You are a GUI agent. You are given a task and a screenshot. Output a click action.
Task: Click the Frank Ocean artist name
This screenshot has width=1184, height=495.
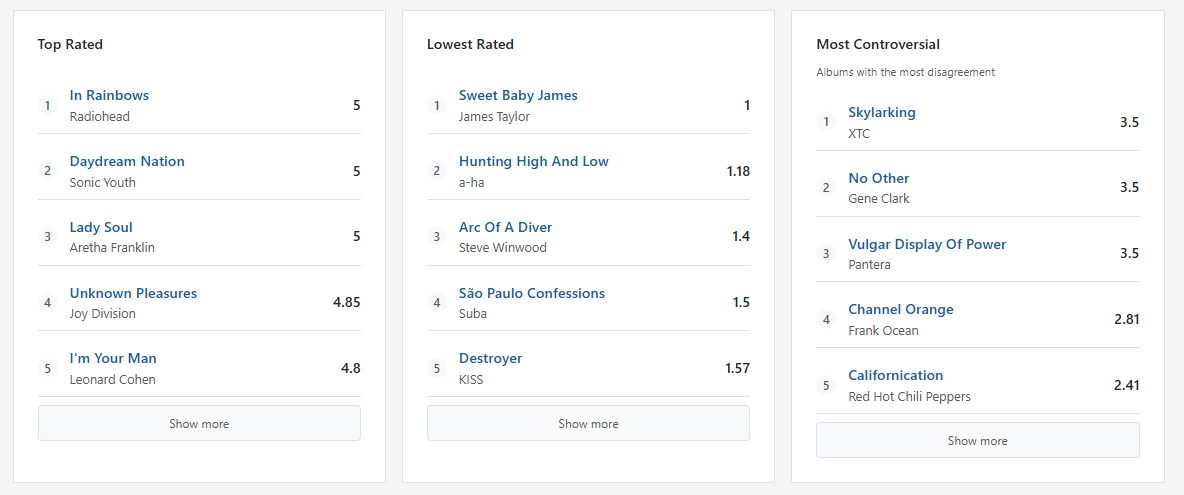(883, 331)
